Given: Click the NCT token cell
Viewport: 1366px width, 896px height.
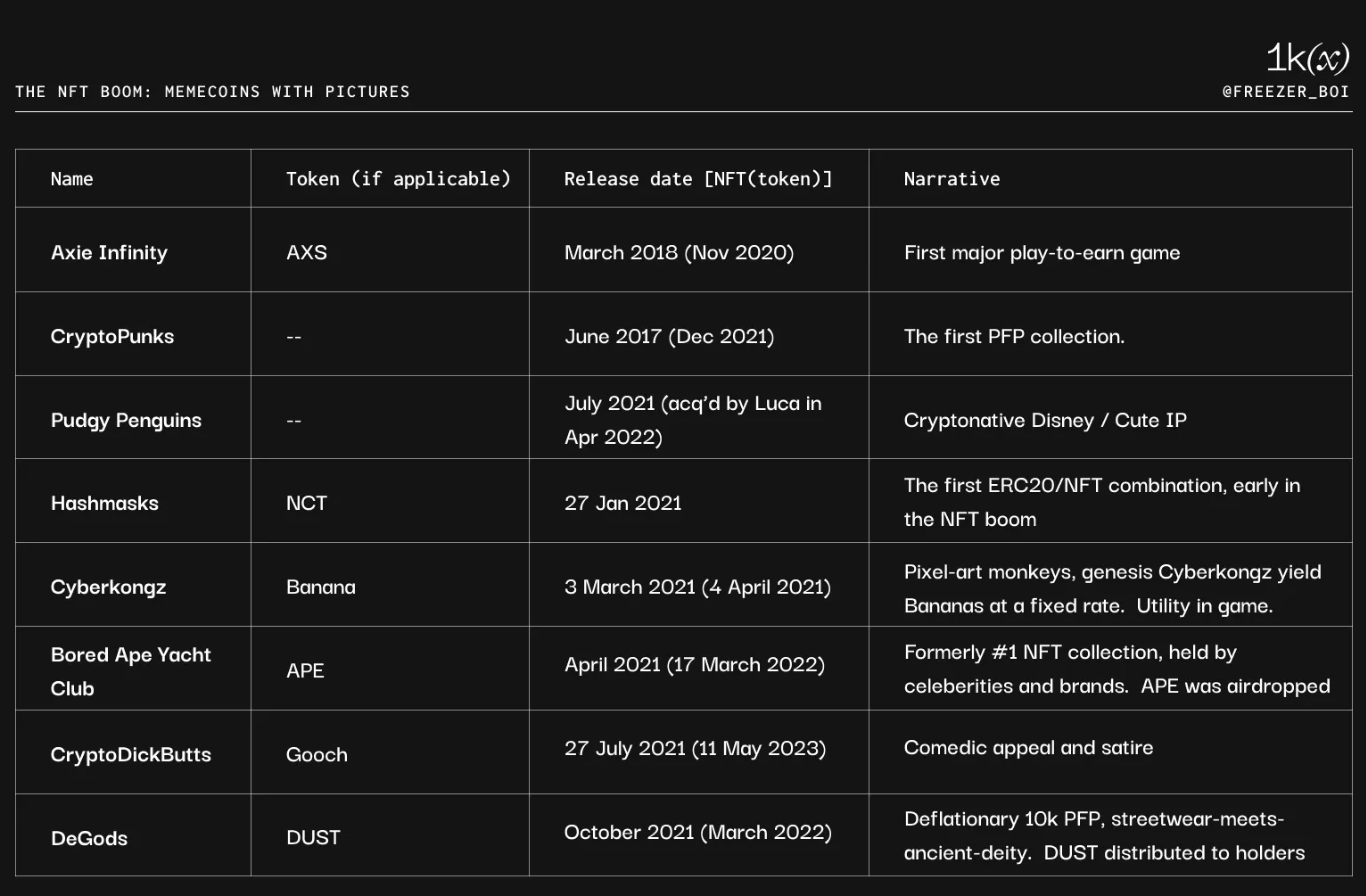Looking at the screenshot, I should [x=306, y=503].
